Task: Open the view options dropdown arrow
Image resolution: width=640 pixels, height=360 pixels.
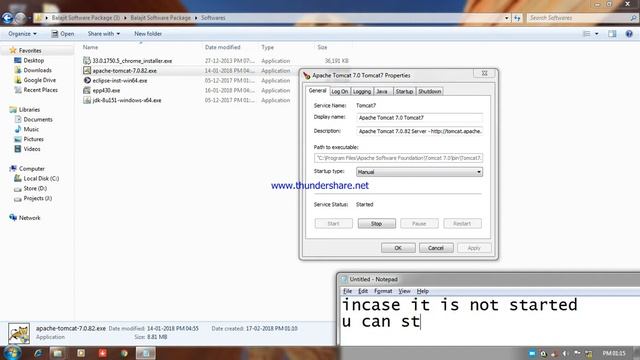Action: coord(597,34)
